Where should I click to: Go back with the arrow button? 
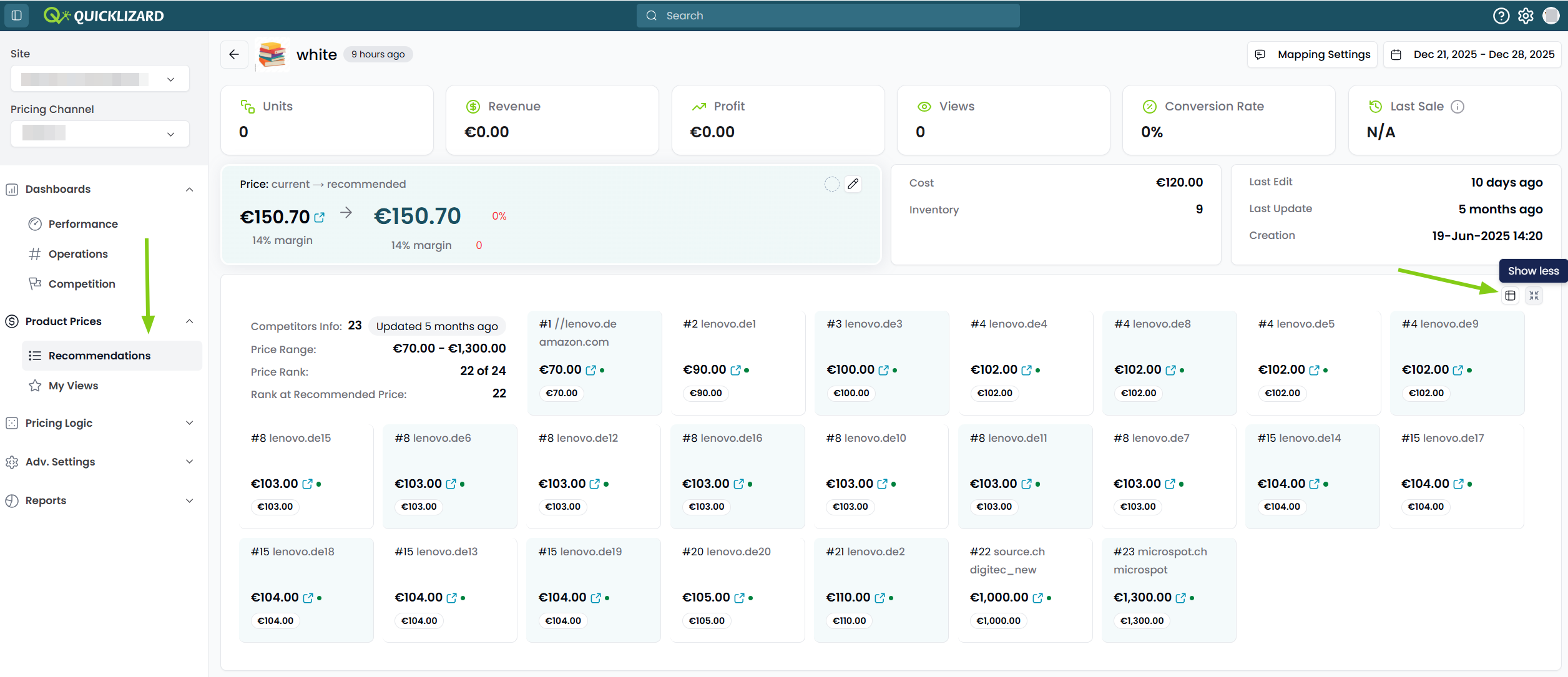[234, 54]
